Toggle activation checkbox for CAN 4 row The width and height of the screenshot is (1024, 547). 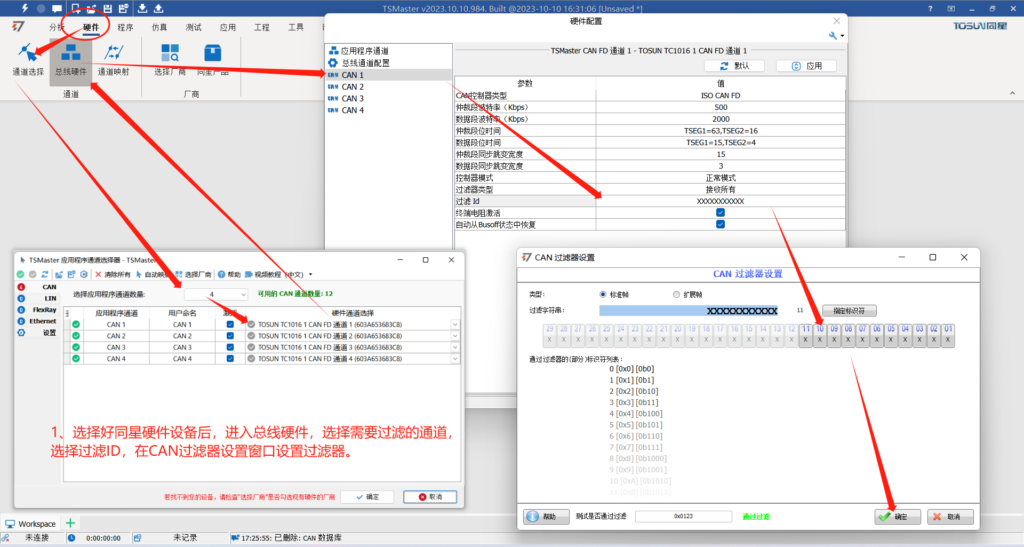230,358
